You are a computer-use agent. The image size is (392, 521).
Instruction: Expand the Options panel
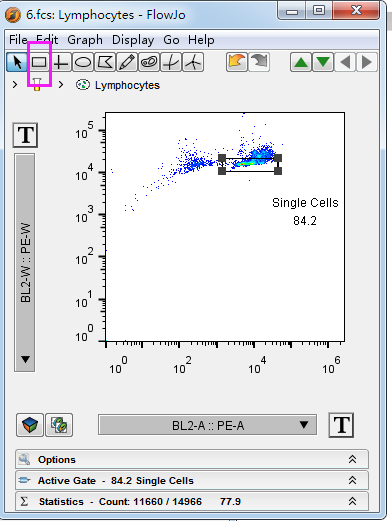192,460
